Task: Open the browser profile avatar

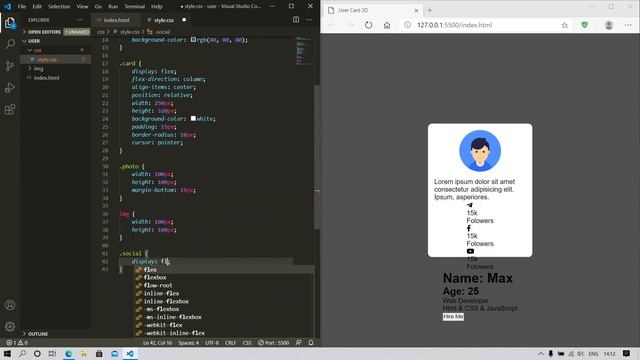Action: [609, 25]
